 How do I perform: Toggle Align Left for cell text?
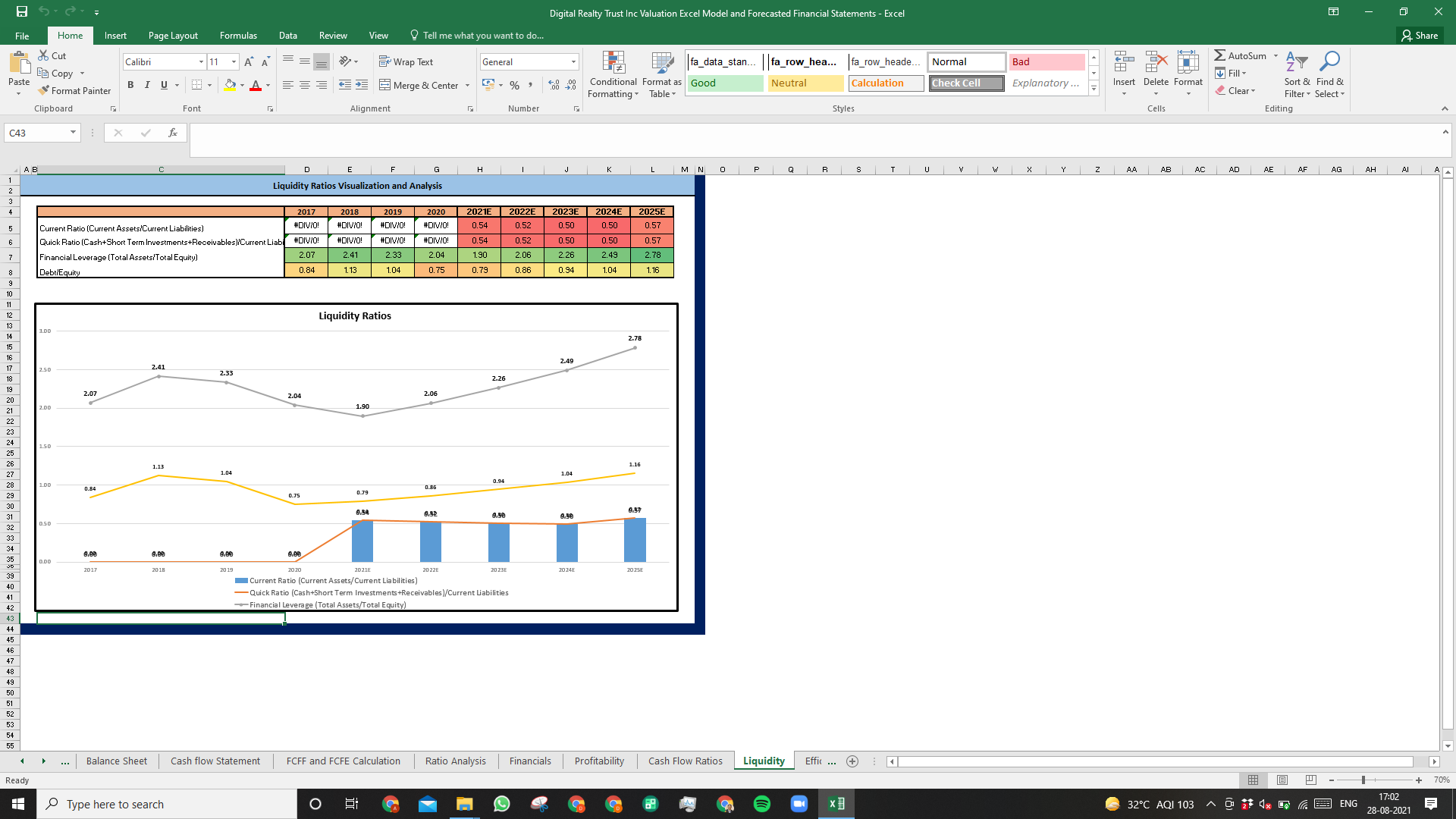pos(288,85)
